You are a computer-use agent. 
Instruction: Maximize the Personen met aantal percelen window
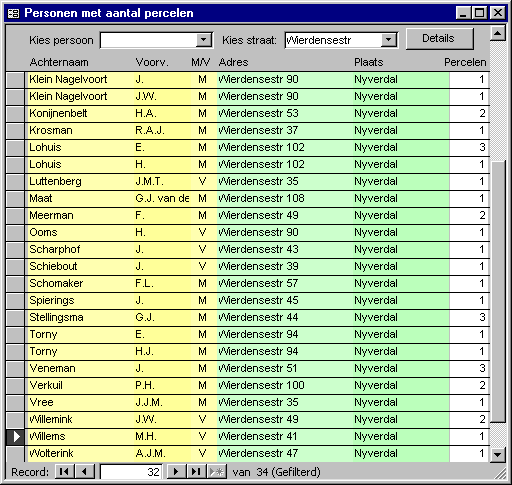click(x=480, y=13)
